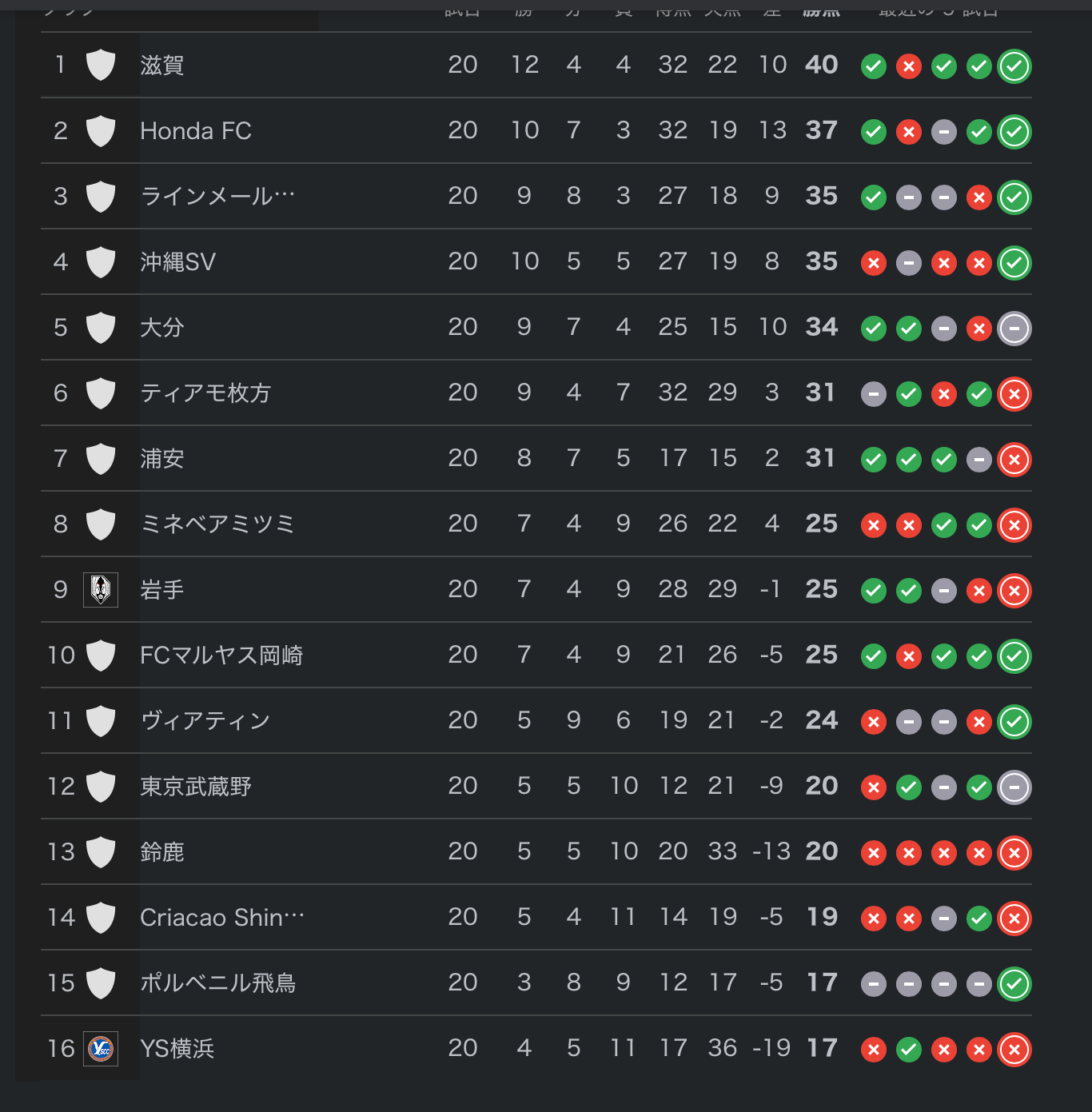Open the 沖縄SV team link
Viewport: 1092px width, 1112px height.
click(x=177, y=262)
